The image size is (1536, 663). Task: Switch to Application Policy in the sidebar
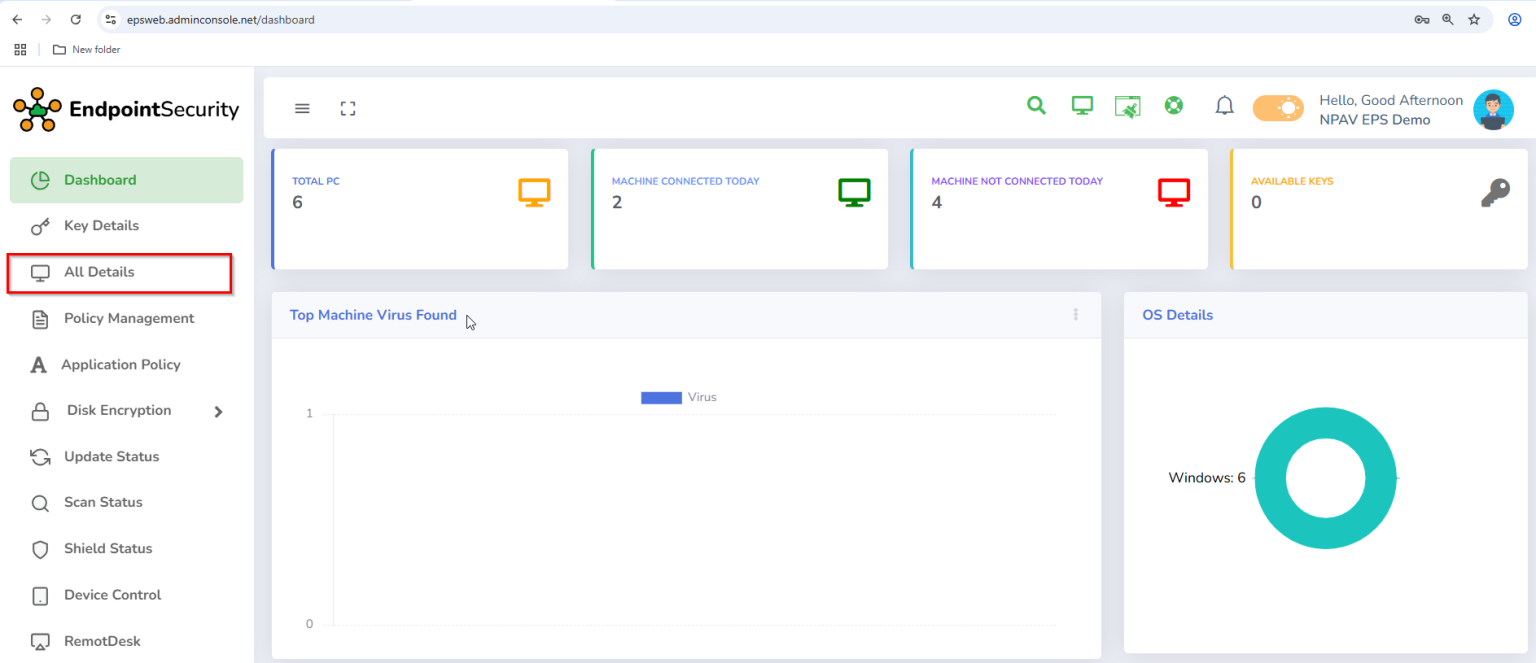[121, 364]
